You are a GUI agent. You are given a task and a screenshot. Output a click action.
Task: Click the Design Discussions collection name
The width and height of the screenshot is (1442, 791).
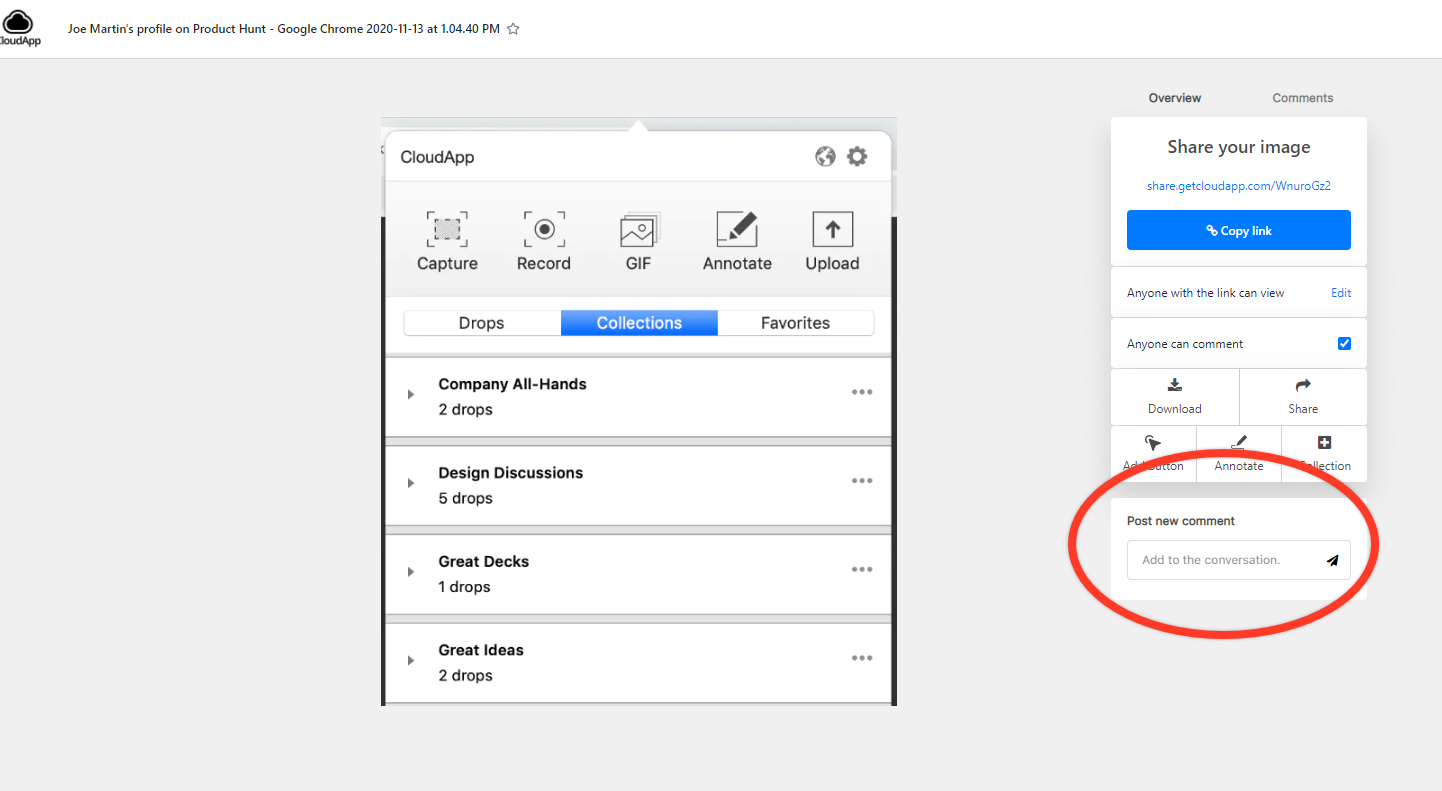[511, 473]
